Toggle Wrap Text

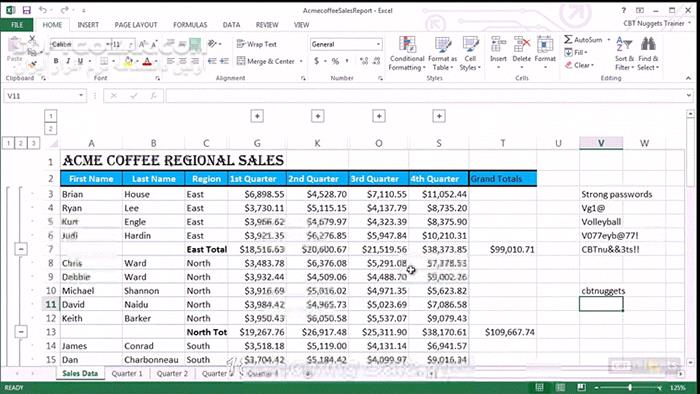pyautogui.click(x=257, y=44)
